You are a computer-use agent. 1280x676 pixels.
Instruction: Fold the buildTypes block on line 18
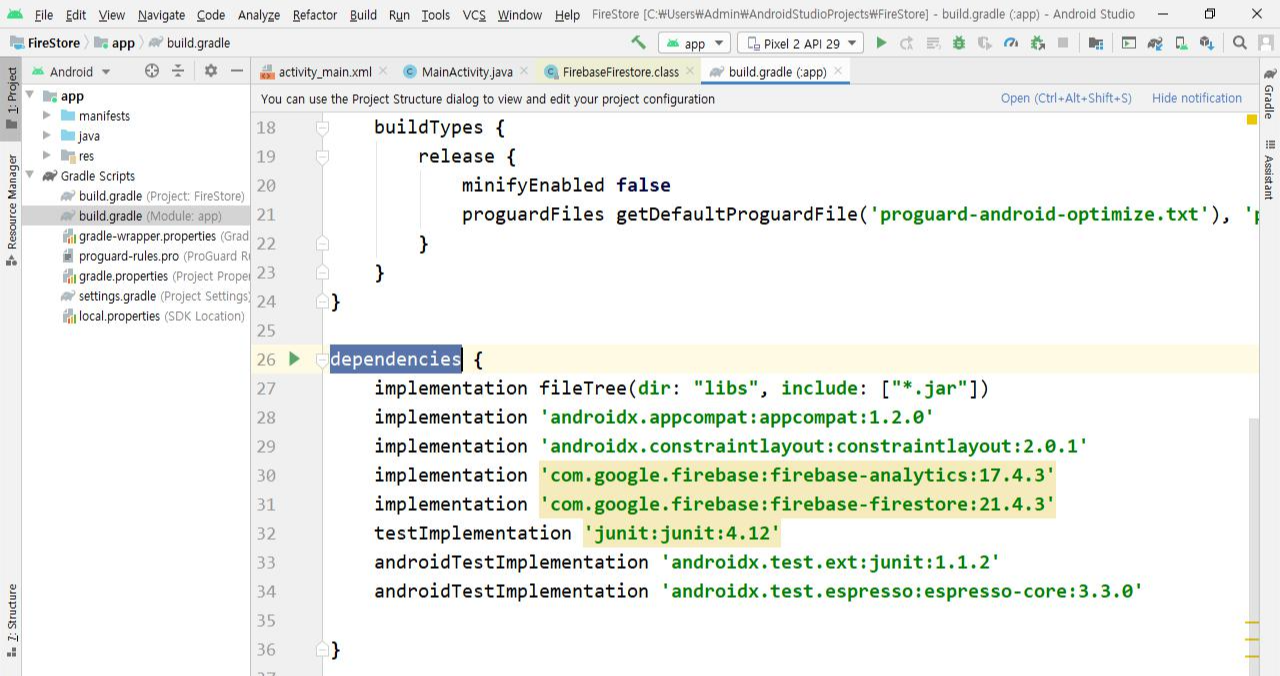[x=322, y=128]
